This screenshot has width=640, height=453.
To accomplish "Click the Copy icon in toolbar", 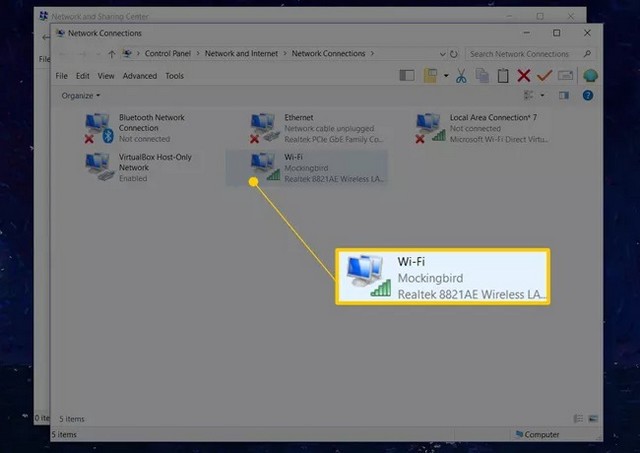I will pos(482,76).
